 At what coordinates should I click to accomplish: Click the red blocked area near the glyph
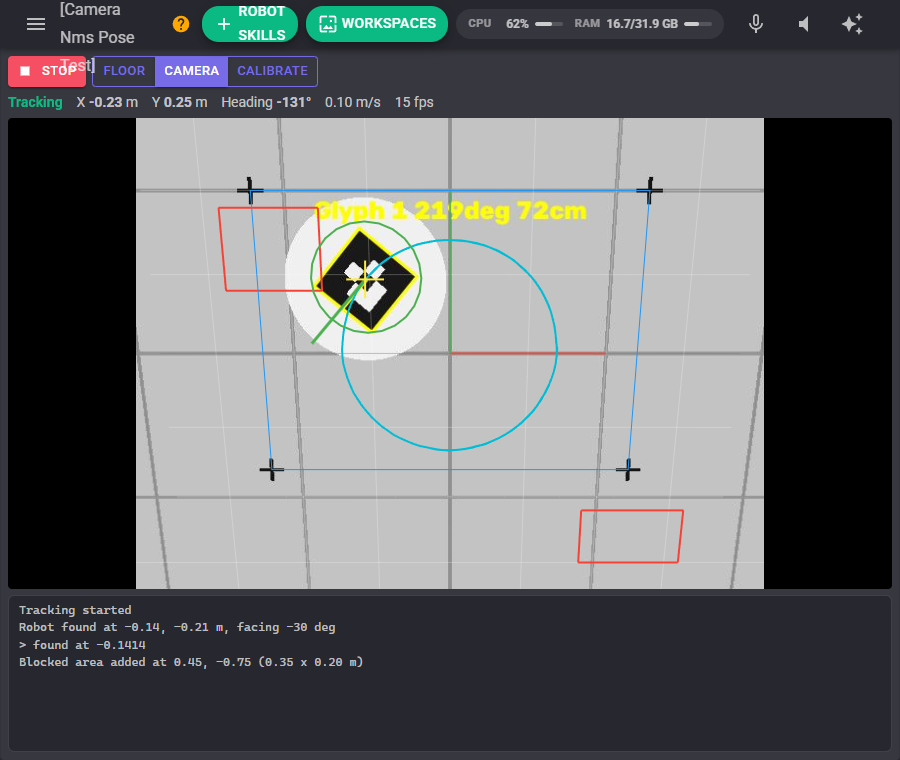click(269, 249)
